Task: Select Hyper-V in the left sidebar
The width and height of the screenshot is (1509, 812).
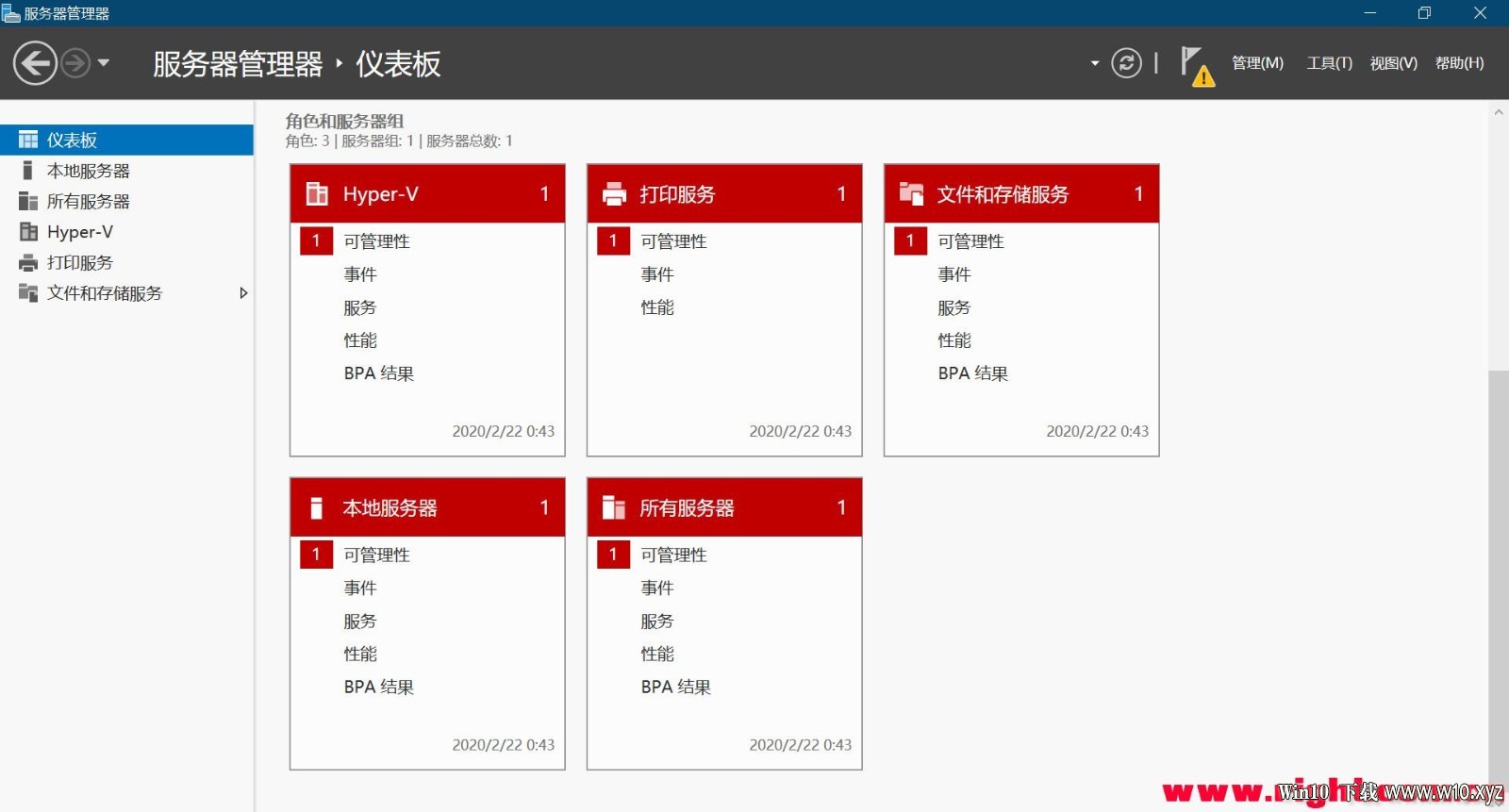Action: point(126,232)
